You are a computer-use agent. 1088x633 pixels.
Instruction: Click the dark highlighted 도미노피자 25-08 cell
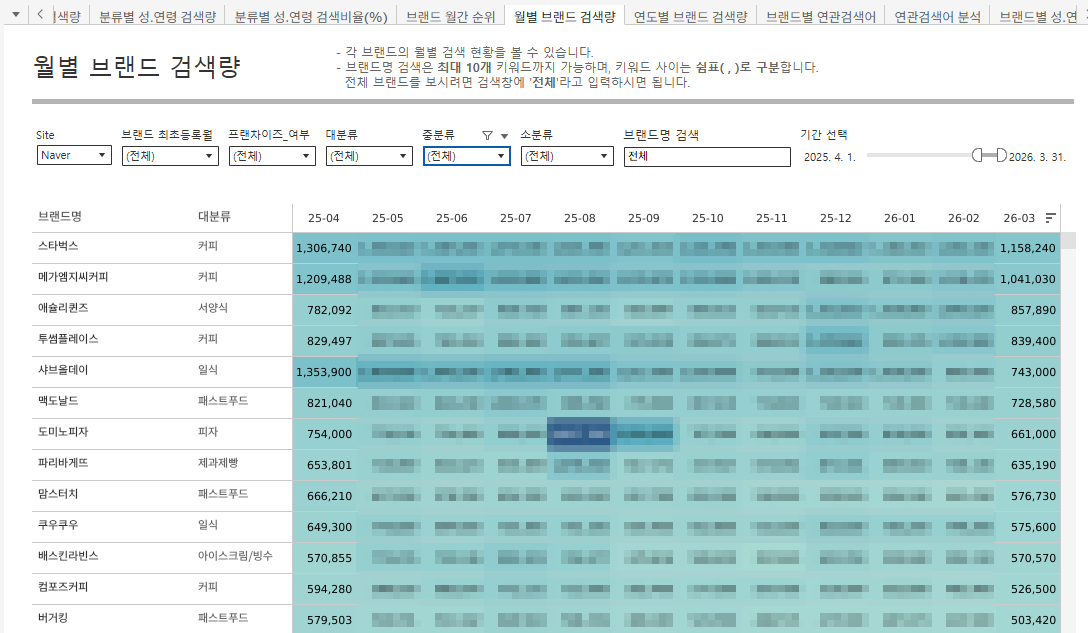point(579,434)
